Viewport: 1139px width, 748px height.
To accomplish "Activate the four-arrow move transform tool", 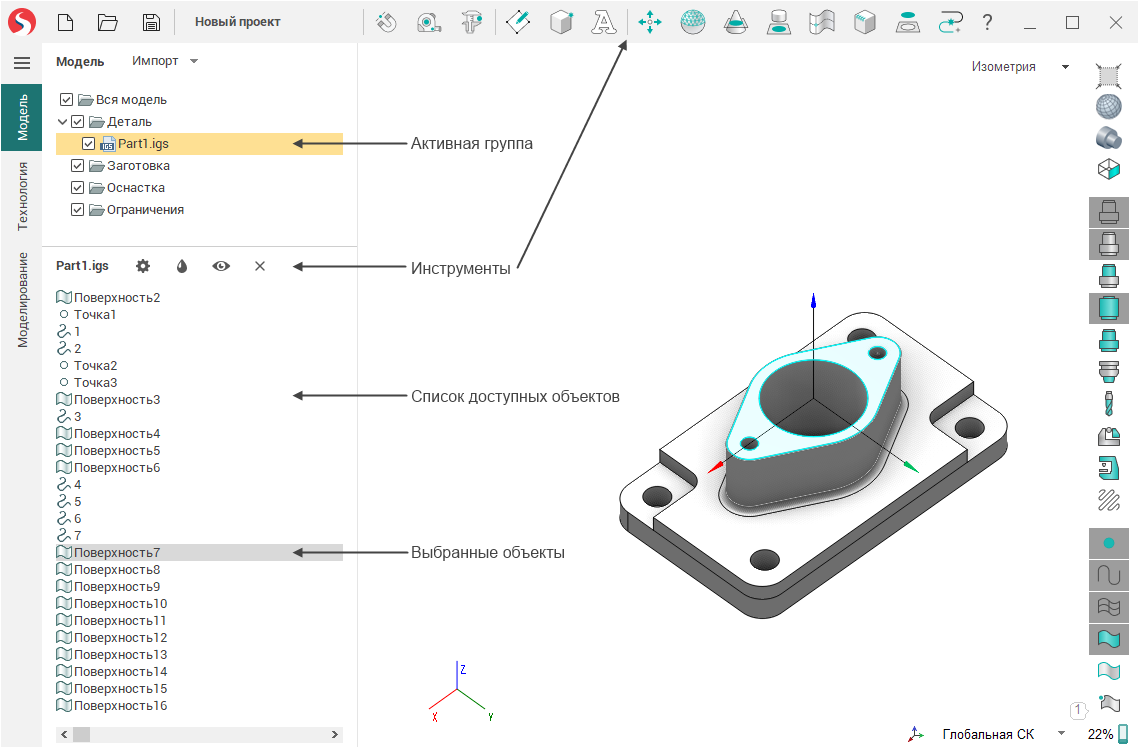I will point(650,22).
